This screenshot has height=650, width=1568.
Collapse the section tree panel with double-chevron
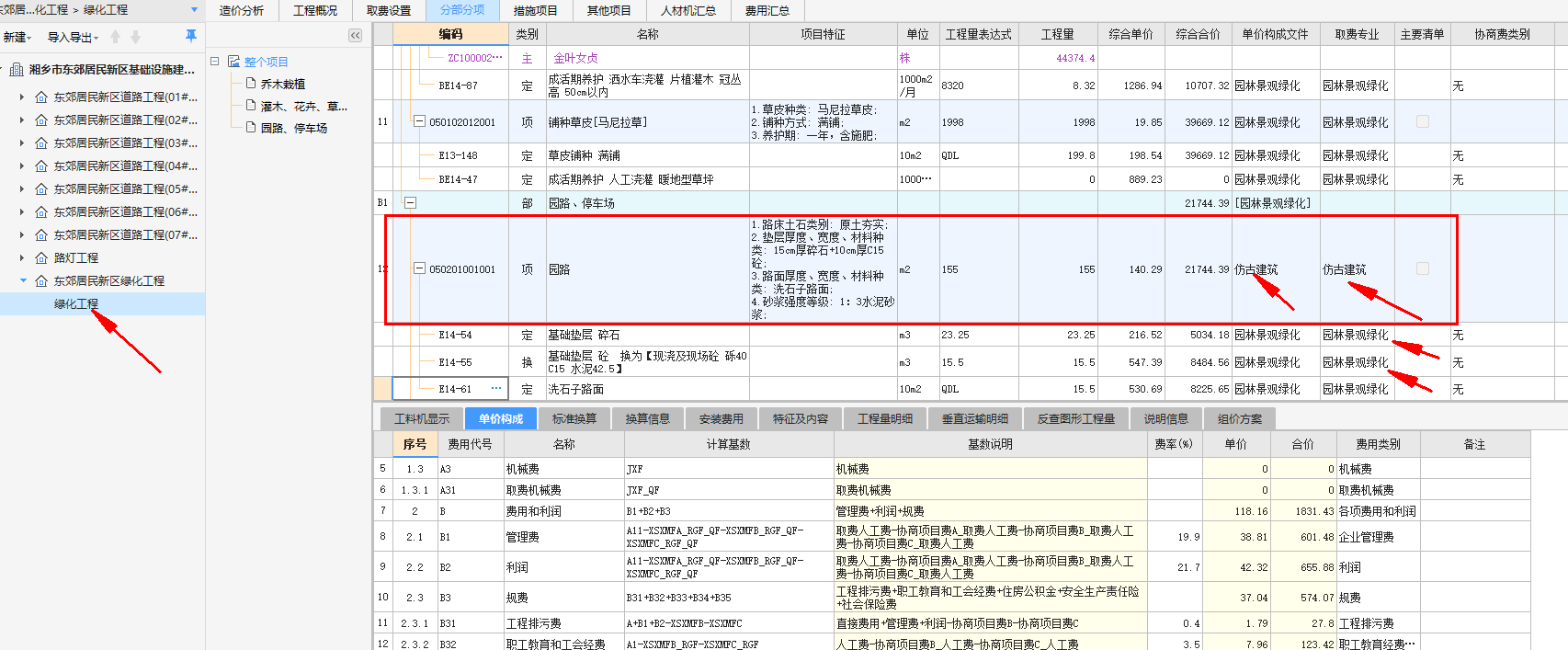pyautogui.click(x=356, y=36)
